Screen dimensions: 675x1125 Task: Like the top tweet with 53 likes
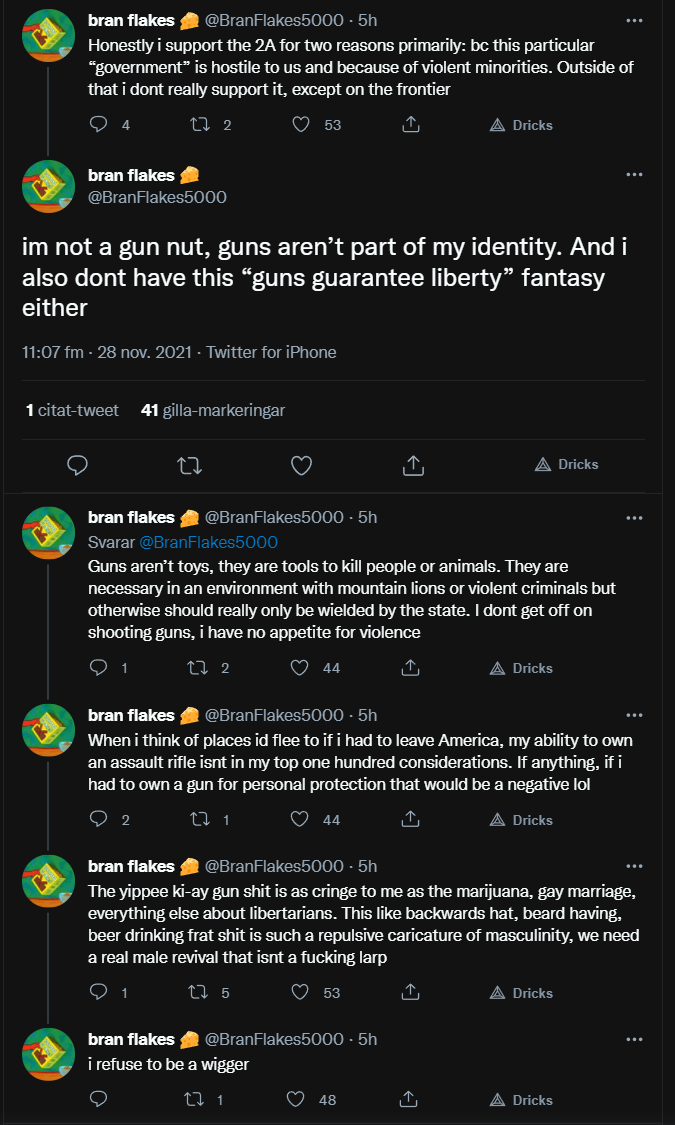tap(299, 125)
